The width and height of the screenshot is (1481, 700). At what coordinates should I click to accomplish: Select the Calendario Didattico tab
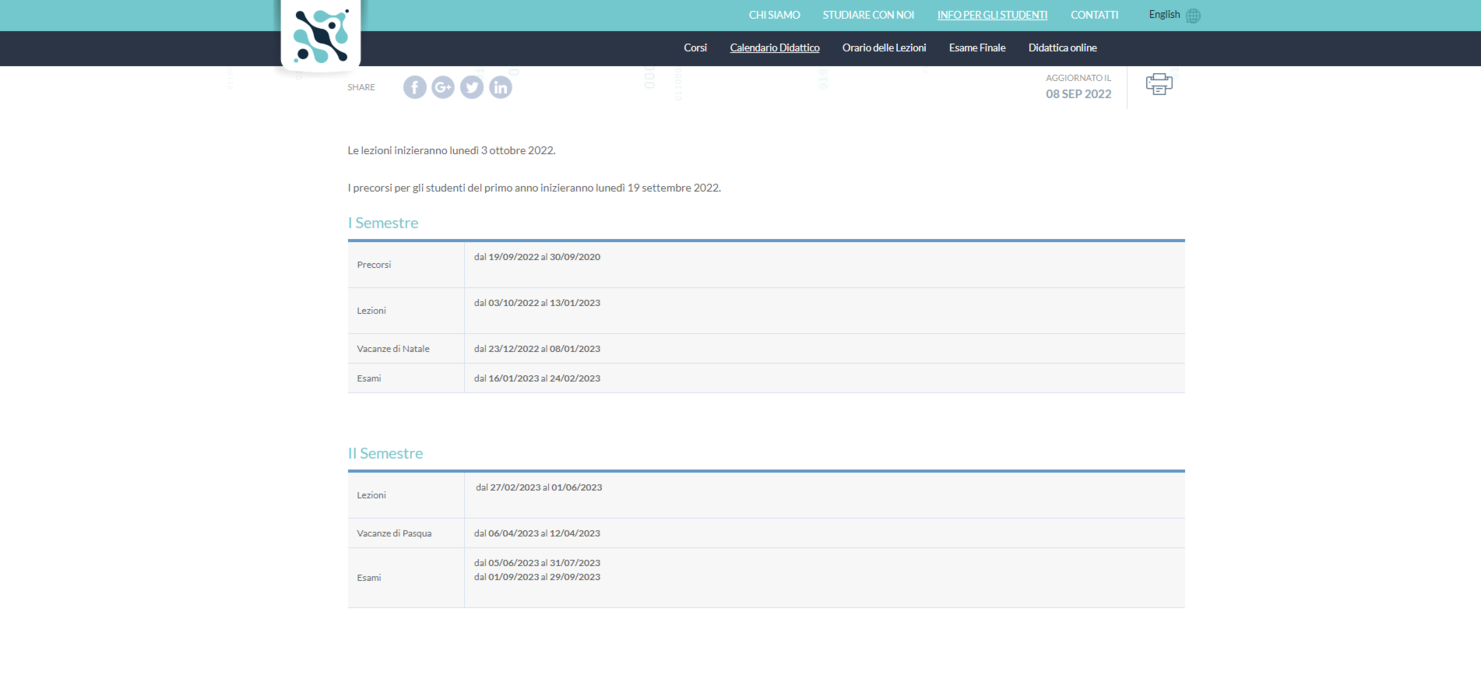point(774,48)
